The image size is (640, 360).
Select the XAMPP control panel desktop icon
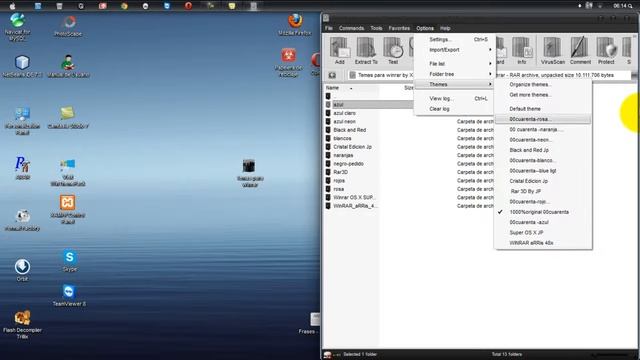68,209
